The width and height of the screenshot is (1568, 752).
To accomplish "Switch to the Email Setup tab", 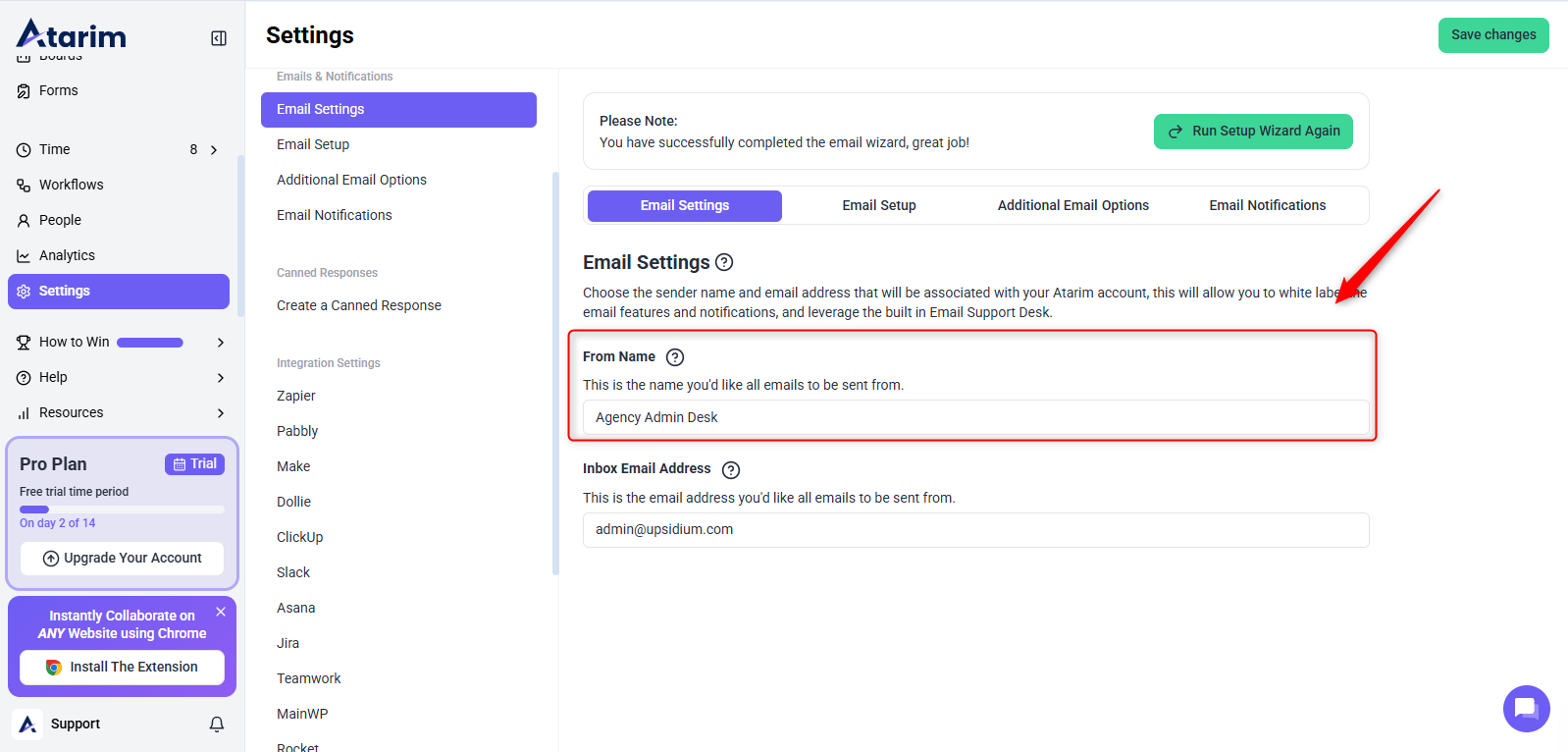I will click(878, 206).
